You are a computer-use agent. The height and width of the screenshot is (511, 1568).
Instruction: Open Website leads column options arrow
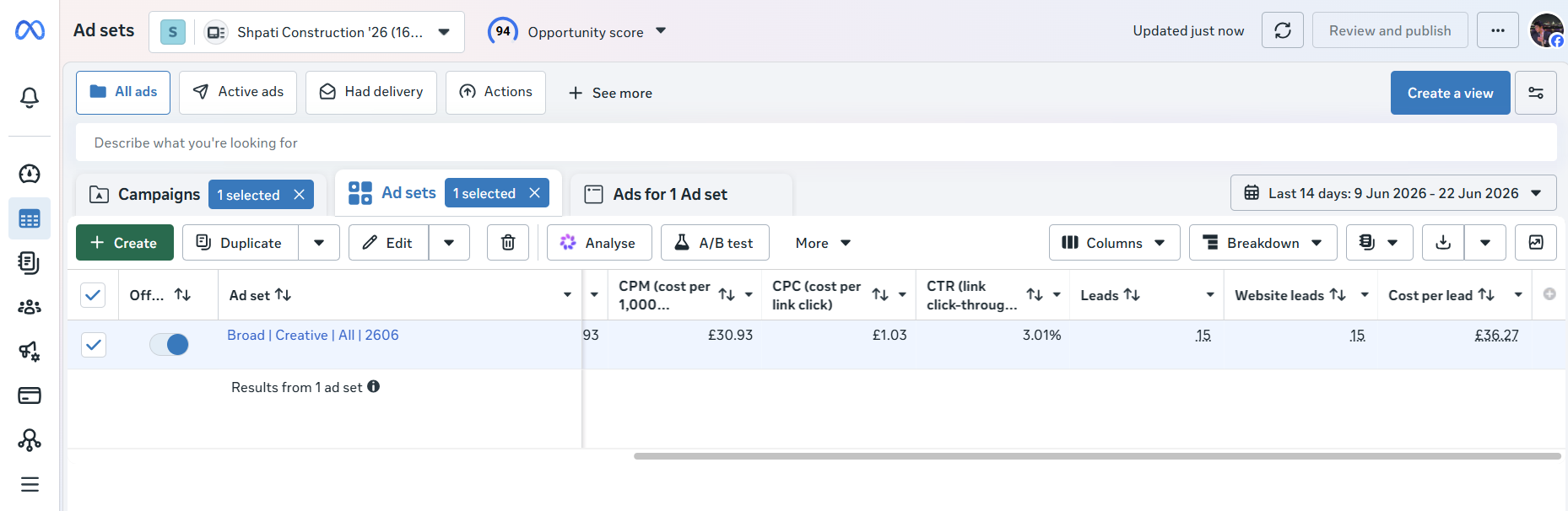point(1365,294)
